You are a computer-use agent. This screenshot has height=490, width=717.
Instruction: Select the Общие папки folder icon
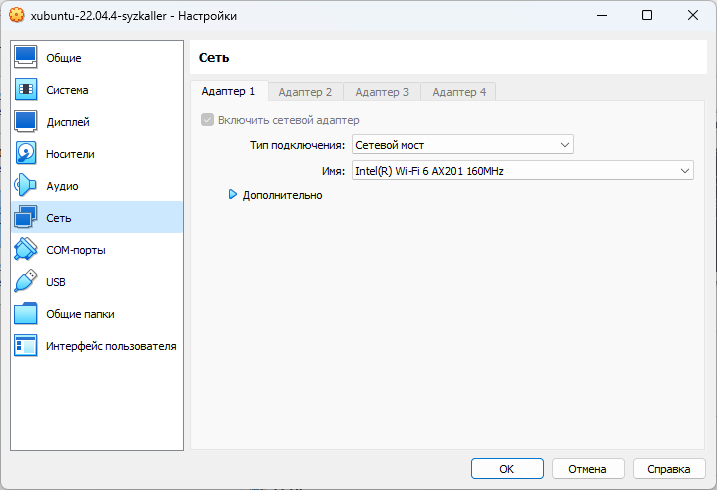point(26,314)
